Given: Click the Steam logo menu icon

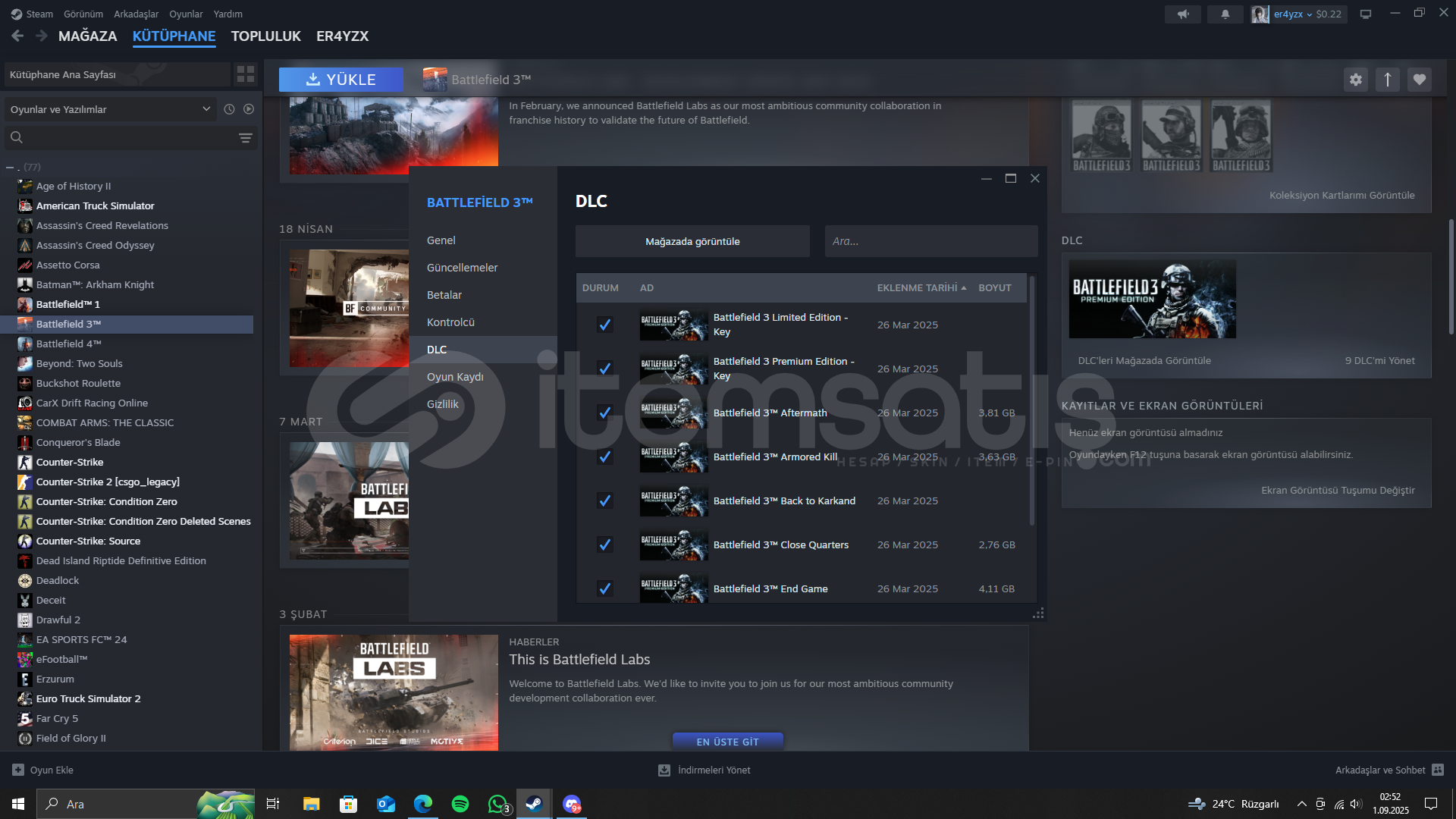Looking at the screenshot, I should coord(17,14).
